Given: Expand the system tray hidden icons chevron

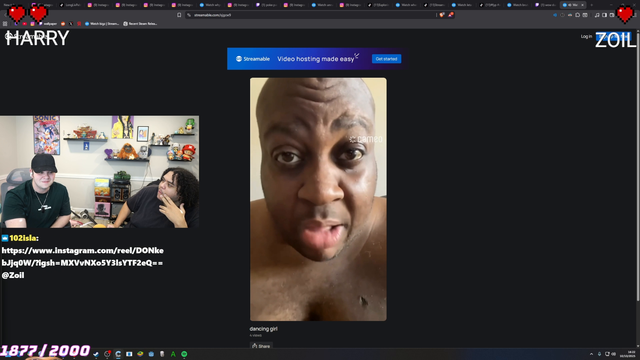Looking at the screenshot, I should pos(591,354).
